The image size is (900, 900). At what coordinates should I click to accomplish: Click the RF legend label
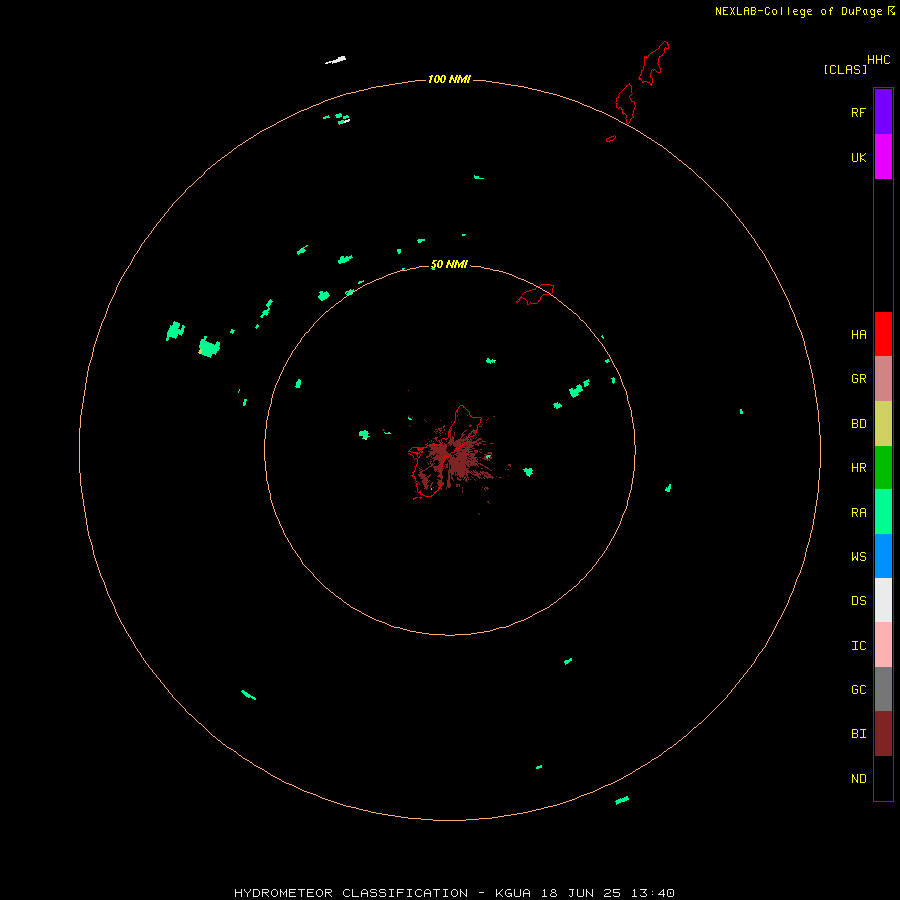[x=859, y=112]
